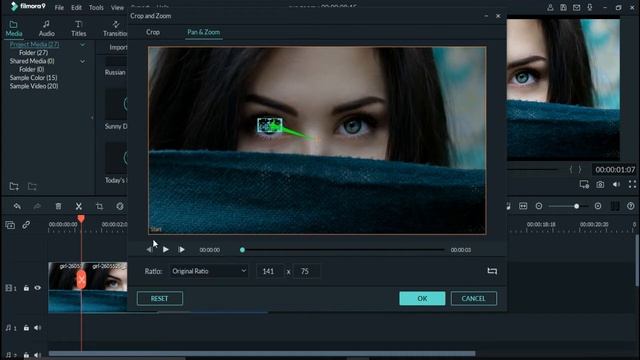This screenshot has height=360, width=640.
Task: Open the speed icon in timeline toolbar
Action: 120,207
